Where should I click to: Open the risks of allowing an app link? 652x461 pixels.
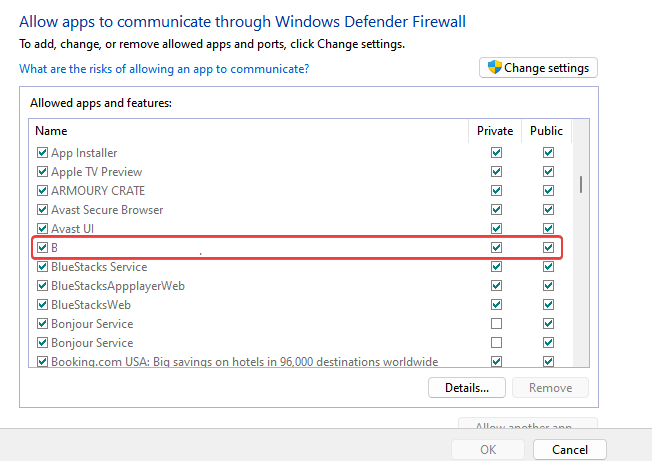click(x=164, y=69)
